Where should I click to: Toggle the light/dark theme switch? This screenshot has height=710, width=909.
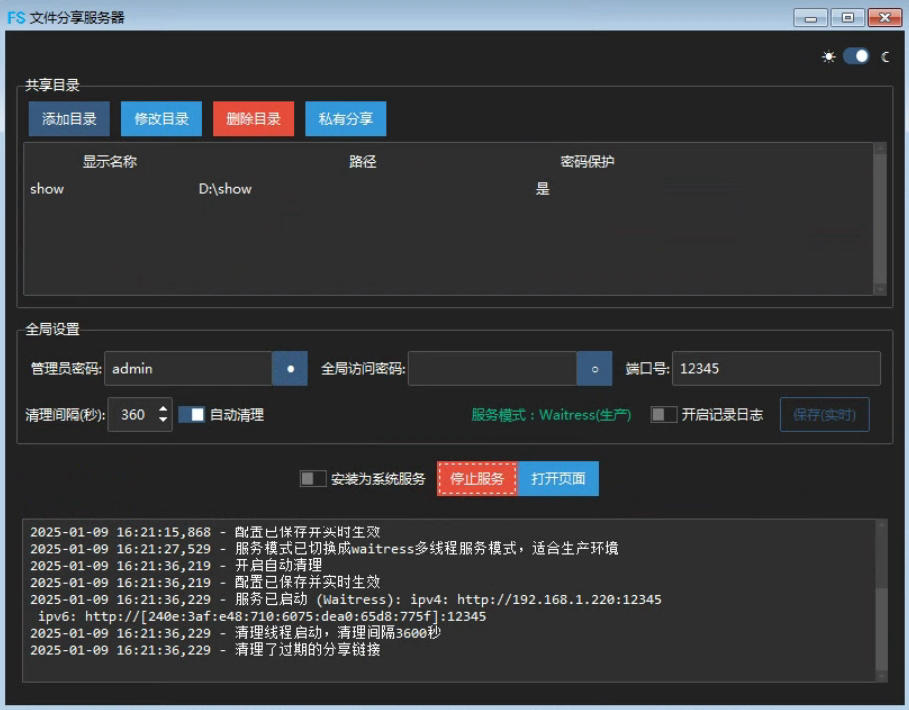[856, 56]
